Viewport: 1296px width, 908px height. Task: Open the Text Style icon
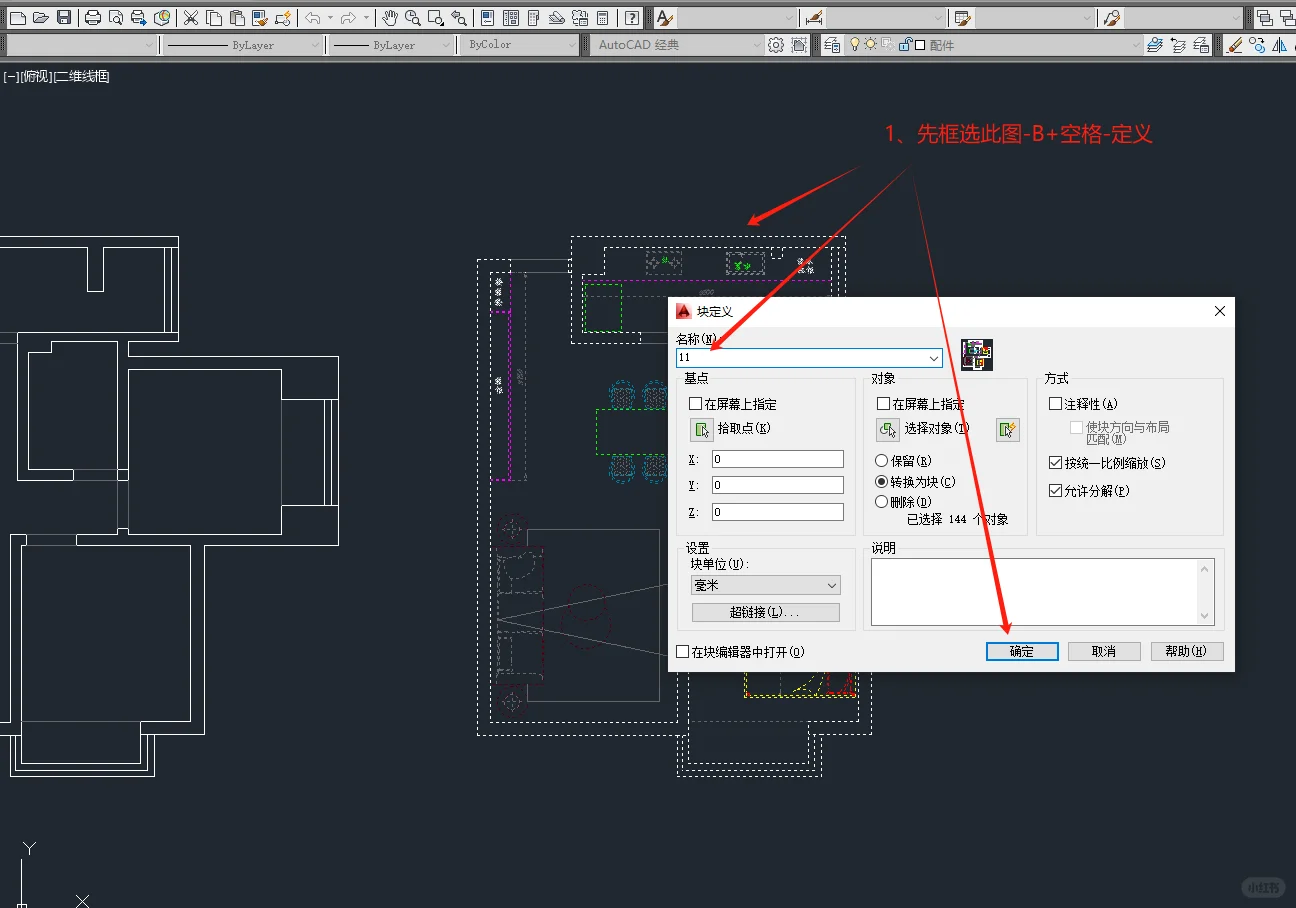(x=665, y=18)
